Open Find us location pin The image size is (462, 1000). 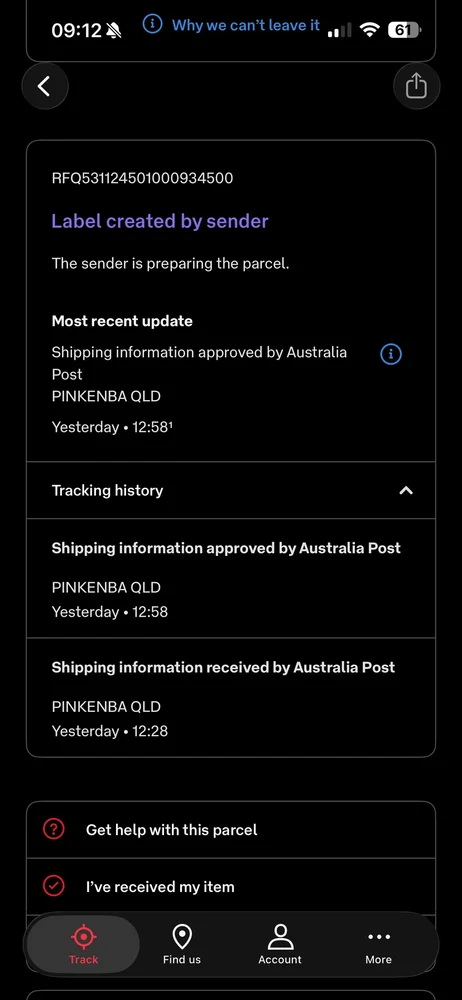(x=182, y=938)
